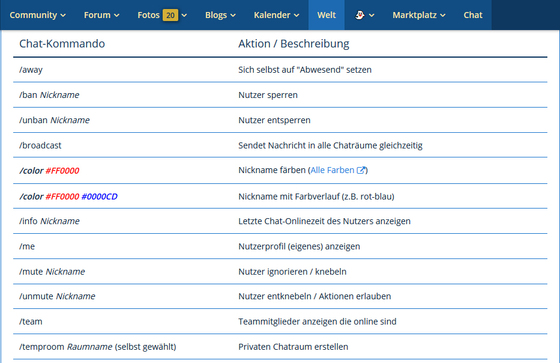Click the Aktion / Beschreibung header
The height and width of the screenshot is (363, 560).
tap(294, 44)
